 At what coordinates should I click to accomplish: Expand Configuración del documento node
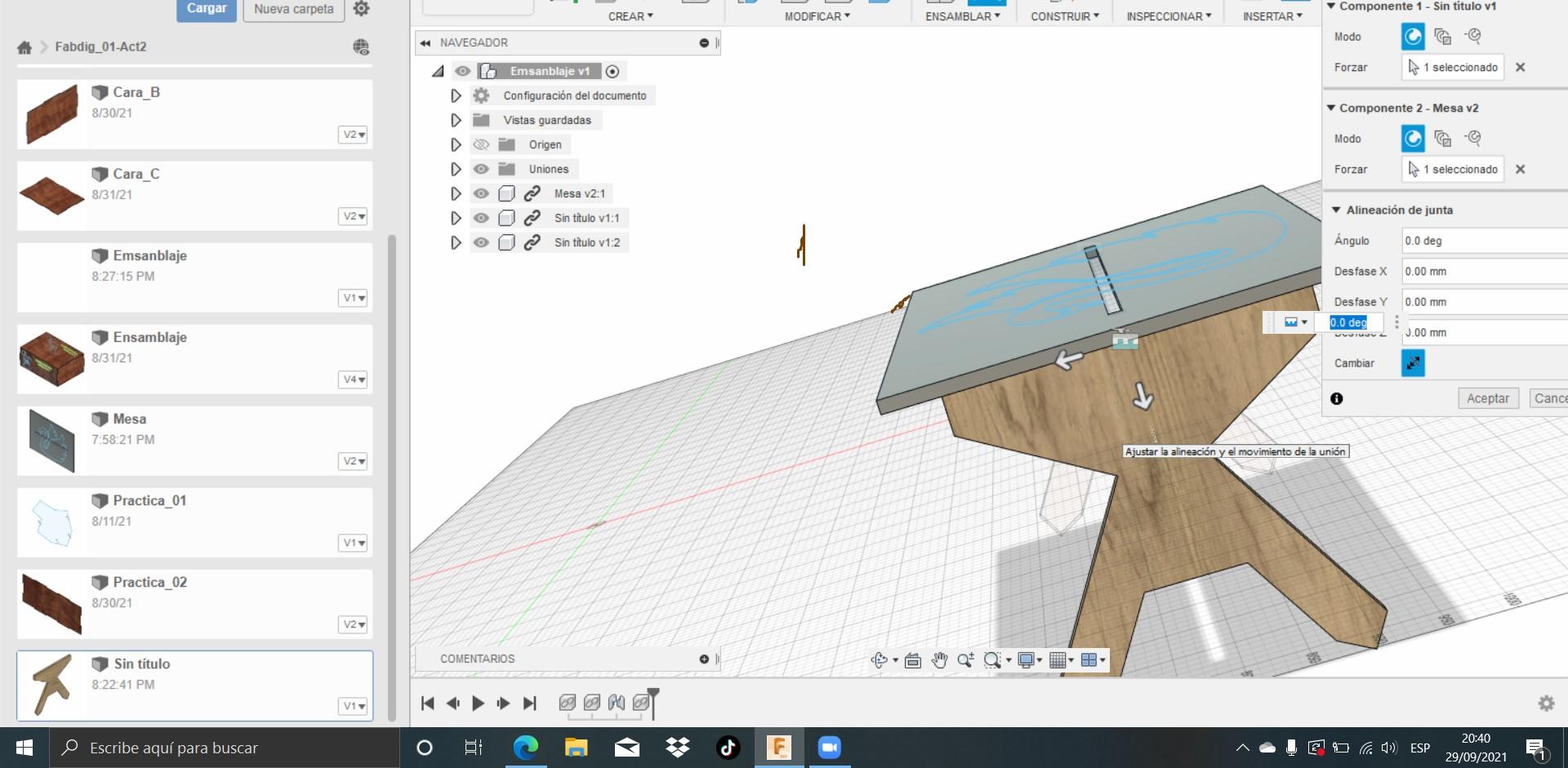click(456, 95)
